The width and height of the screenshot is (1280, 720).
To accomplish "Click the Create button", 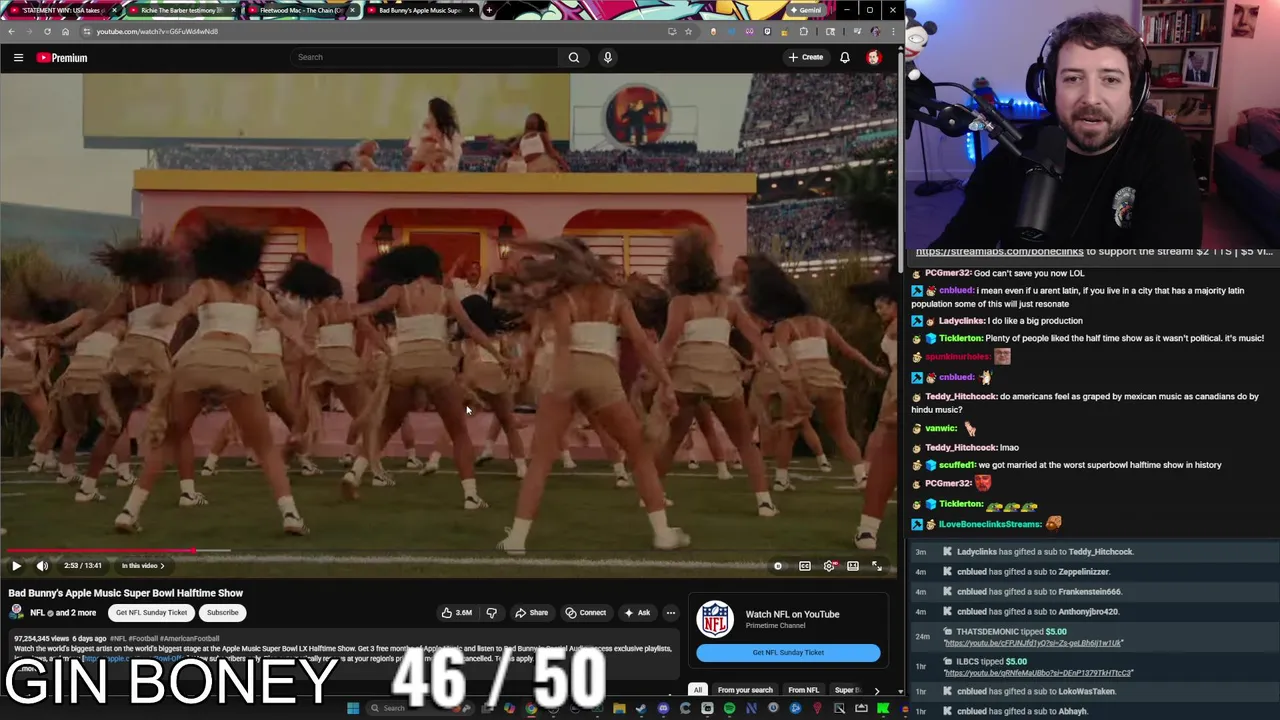I will tap(805, 57).
